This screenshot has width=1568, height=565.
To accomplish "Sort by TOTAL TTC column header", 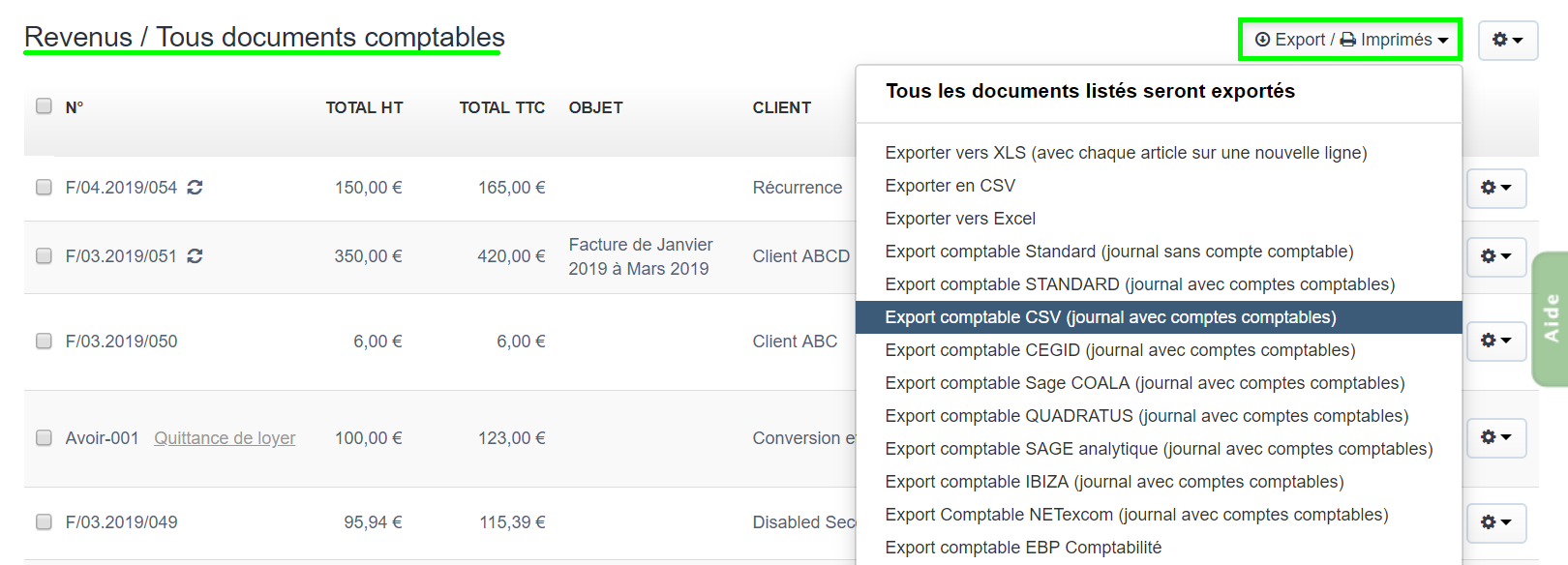I will 502,107.
